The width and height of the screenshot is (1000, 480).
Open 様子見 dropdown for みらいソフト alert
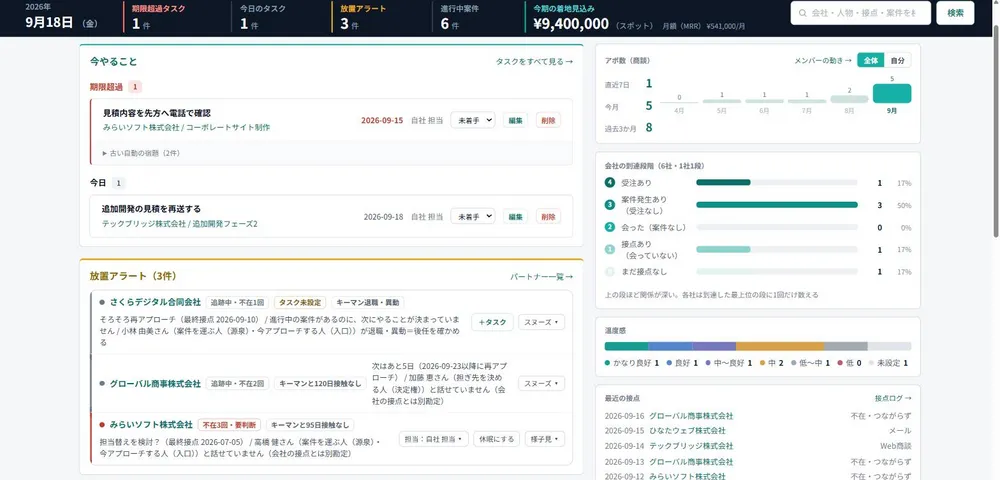(545, 439)
